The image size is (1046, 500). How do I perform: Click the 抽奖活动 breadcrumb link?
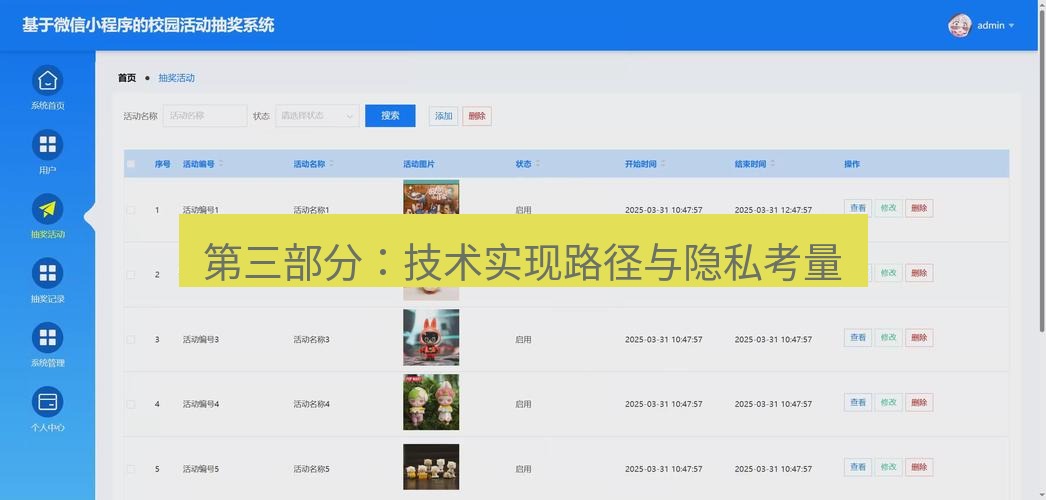point(176,78)
